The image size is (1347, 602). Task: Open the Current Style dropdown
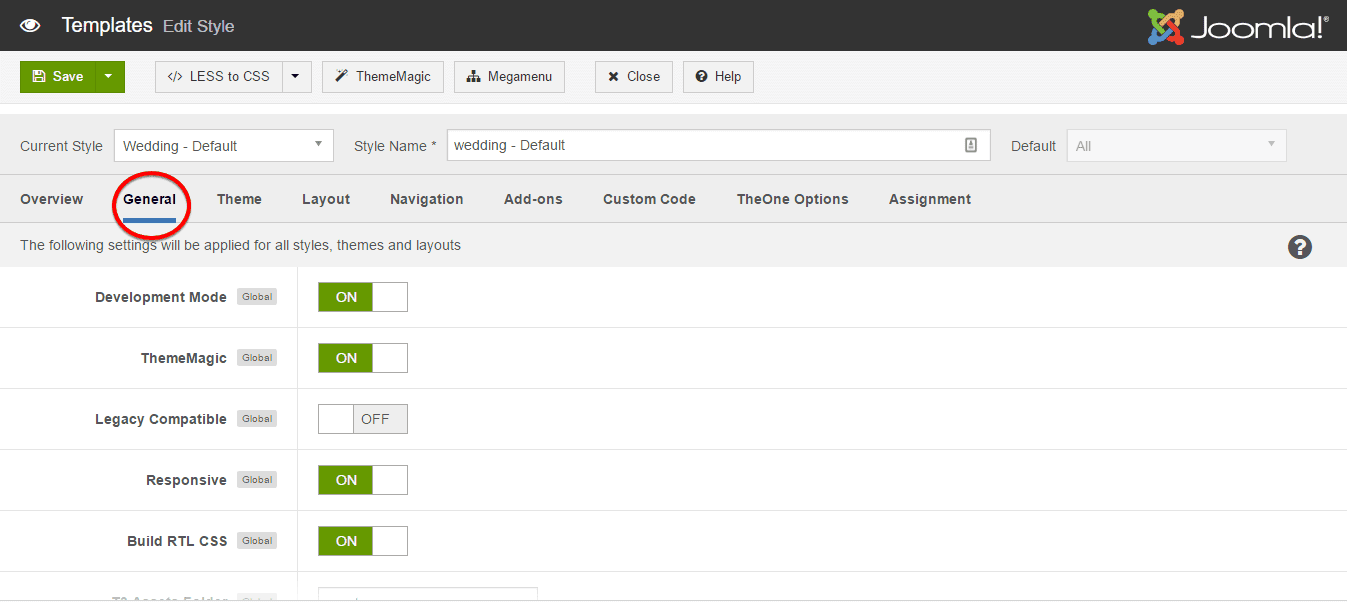pos(223,146)
